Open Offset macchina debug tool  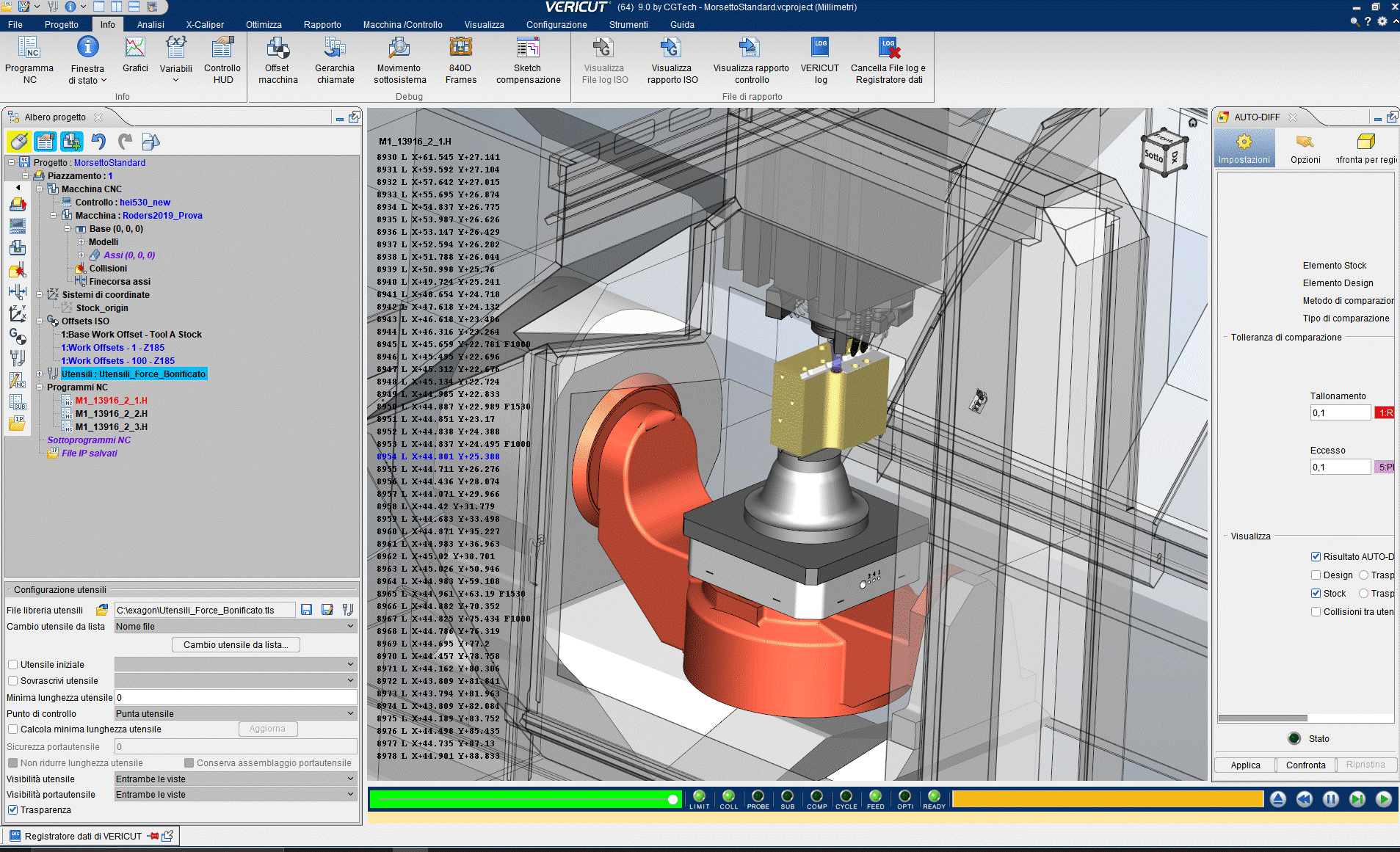coord(278,60)
